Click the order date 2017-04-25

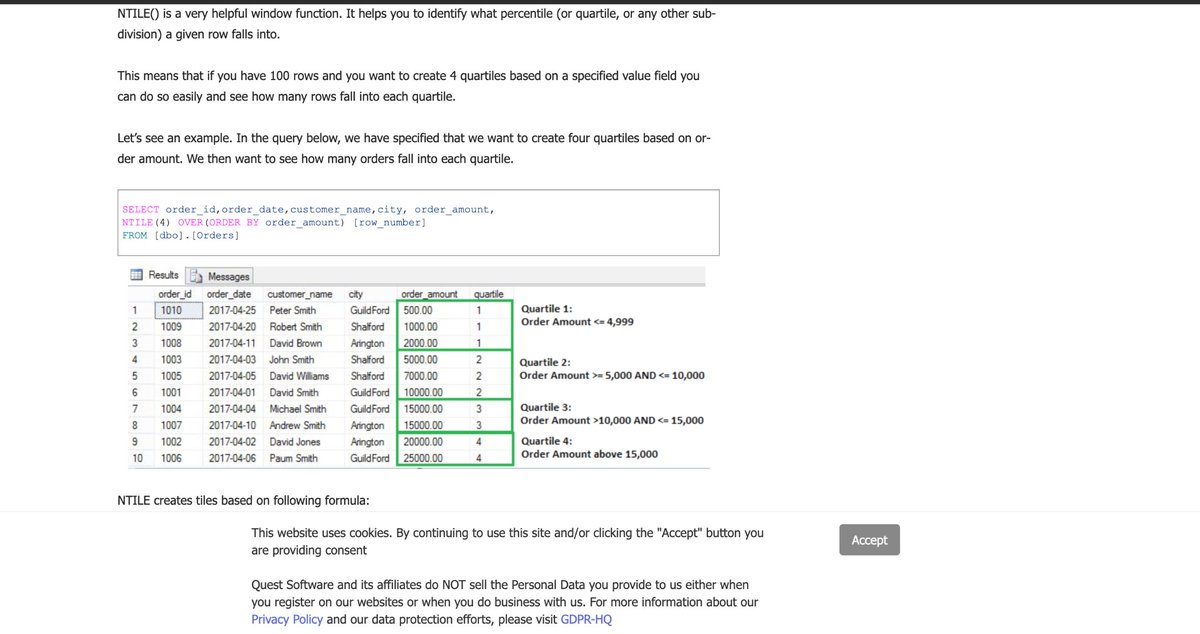(232, 311)
